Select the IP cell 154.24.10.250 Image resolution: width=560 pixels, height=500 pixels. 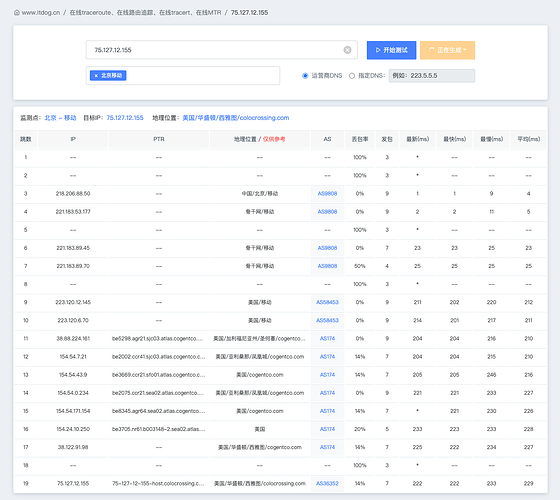point(73,429)
